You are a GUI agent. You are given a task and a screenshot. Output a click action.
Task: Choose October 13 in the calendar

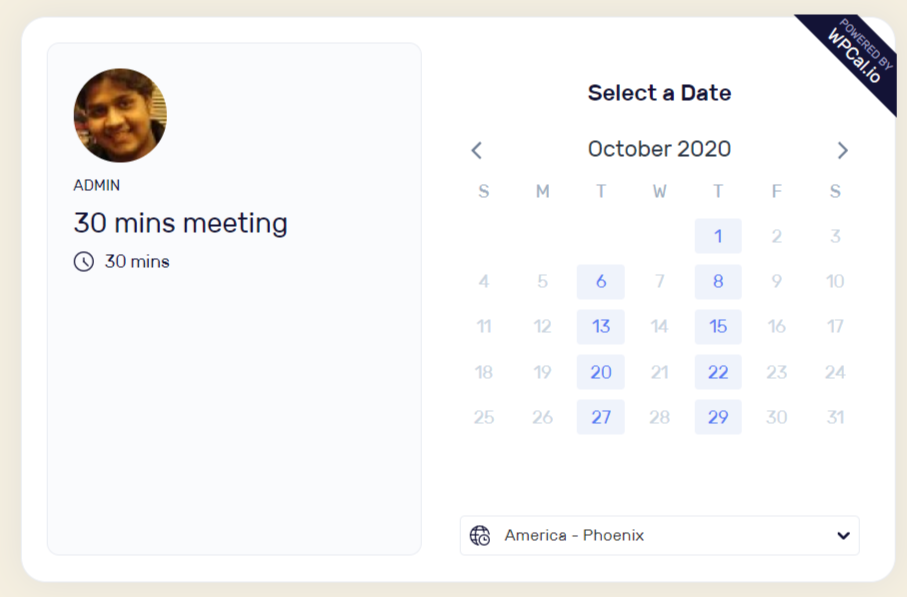[600, 327]
